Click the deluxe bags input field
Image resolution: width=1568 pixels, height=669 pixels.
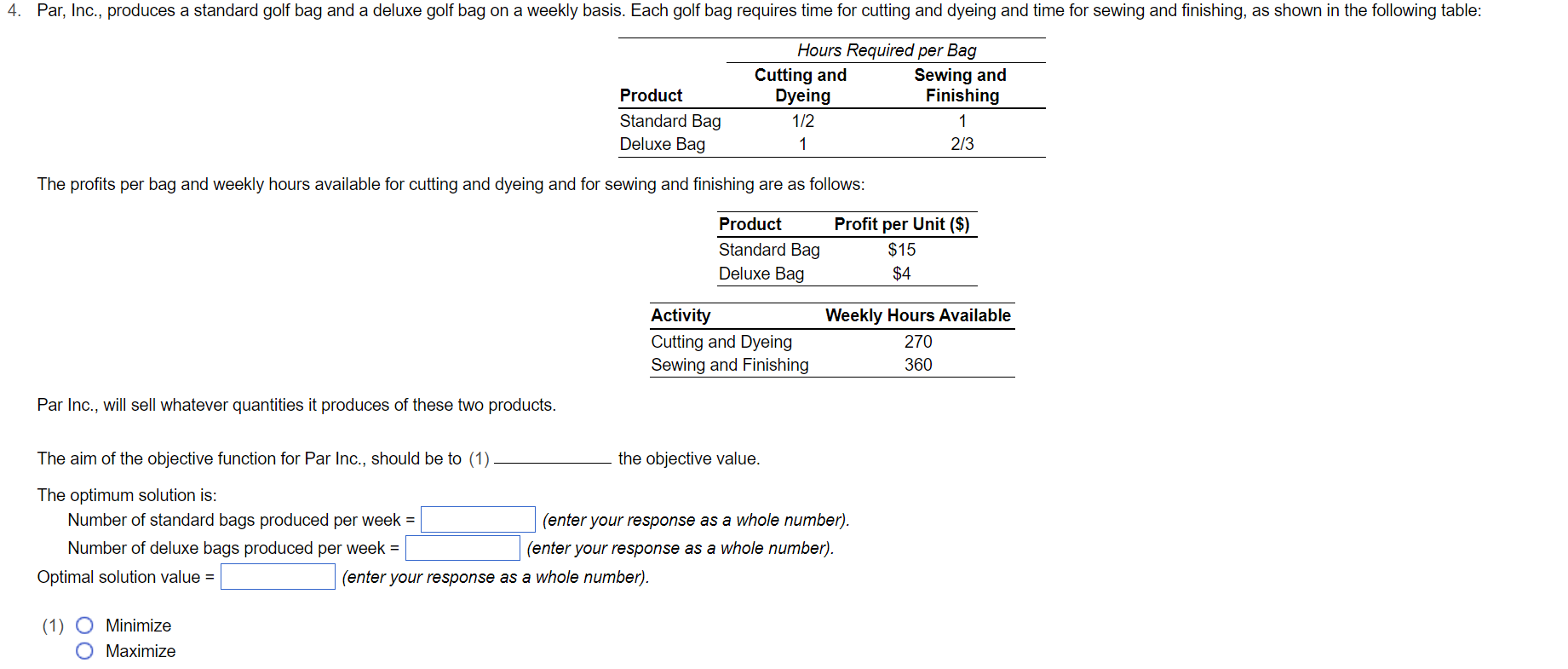pos(462,548)
